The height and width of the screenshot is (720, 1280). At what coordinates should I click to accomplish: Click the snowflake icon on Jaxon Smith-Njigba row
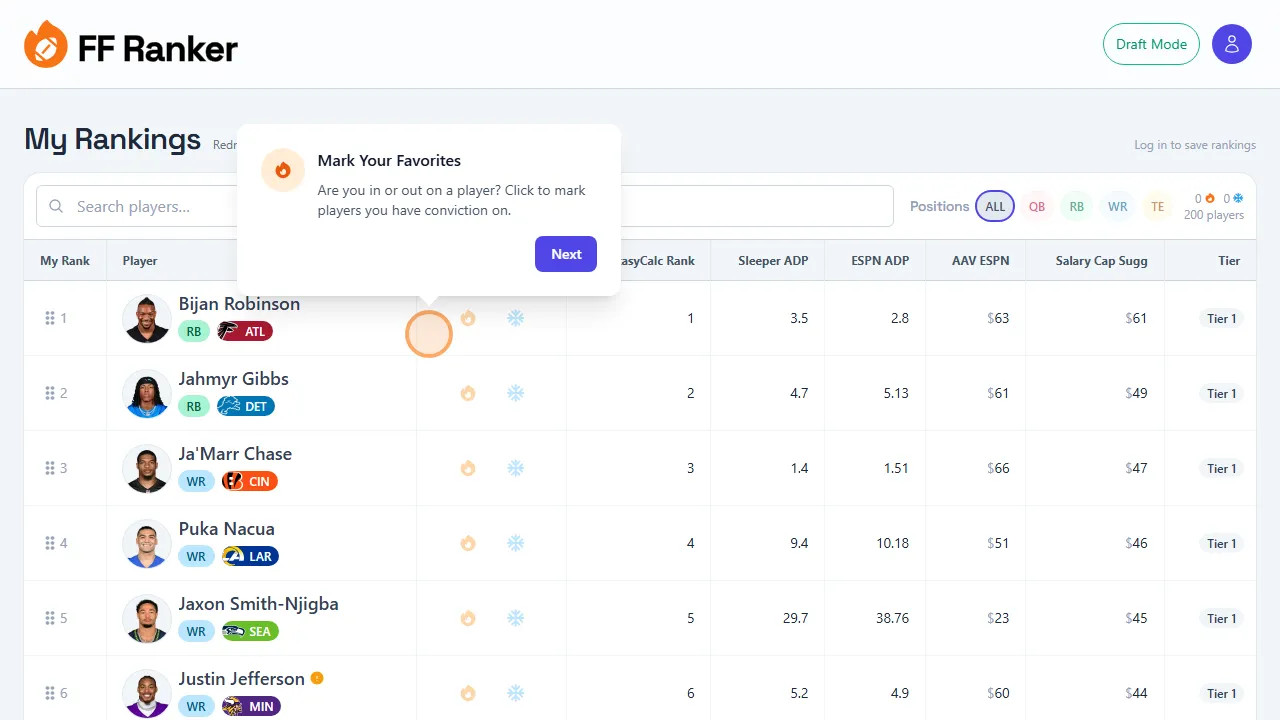click(516, 618)
